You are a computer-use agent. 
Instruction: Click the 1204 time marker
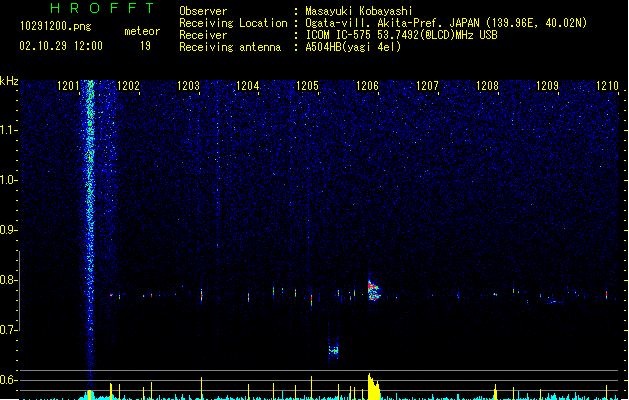click(248, 86)
